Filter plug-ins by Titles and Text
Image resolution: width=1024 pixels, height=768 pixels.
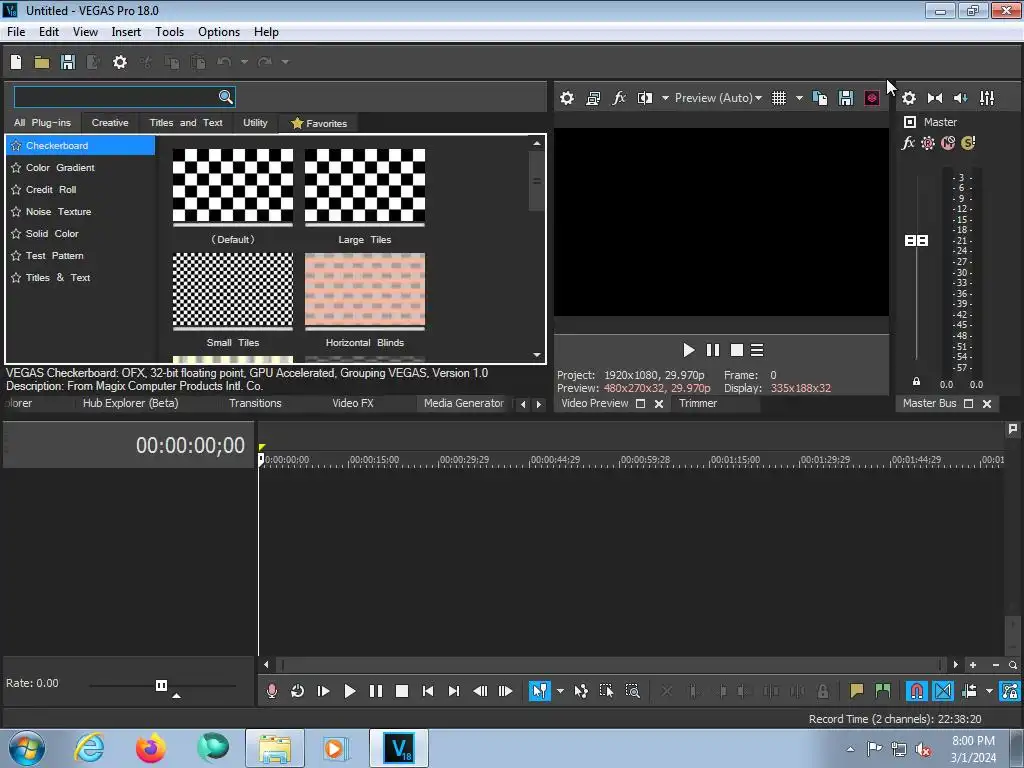[x=186, y=123]
